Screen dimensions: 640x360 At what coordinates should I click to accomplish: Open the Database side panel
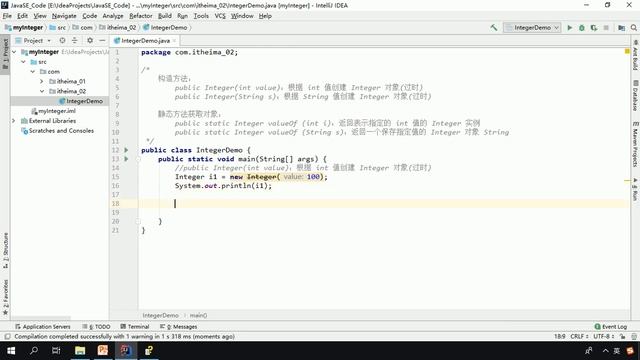(x=635, y=96)
